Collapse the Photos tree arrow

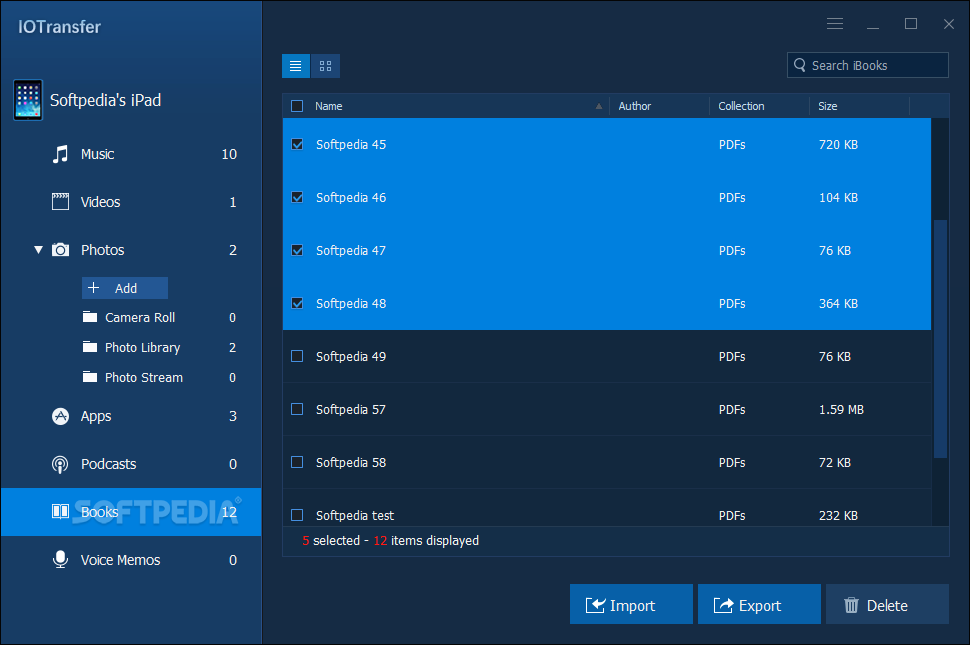tap(38, 250)
